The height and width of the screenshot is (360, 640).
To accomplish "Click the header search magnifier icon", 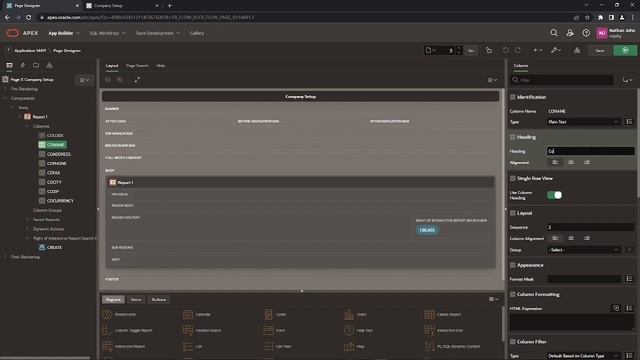I will point(554,33).
